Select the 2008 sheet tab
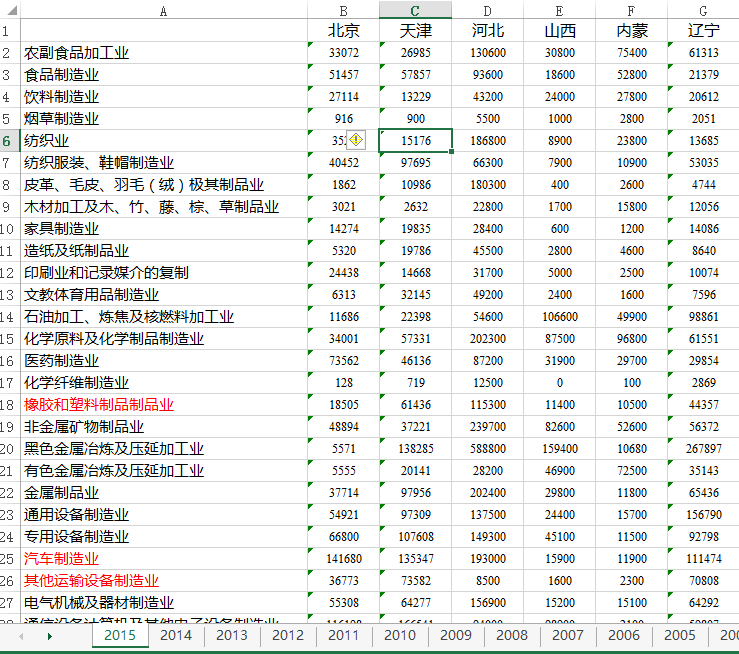 512,635
